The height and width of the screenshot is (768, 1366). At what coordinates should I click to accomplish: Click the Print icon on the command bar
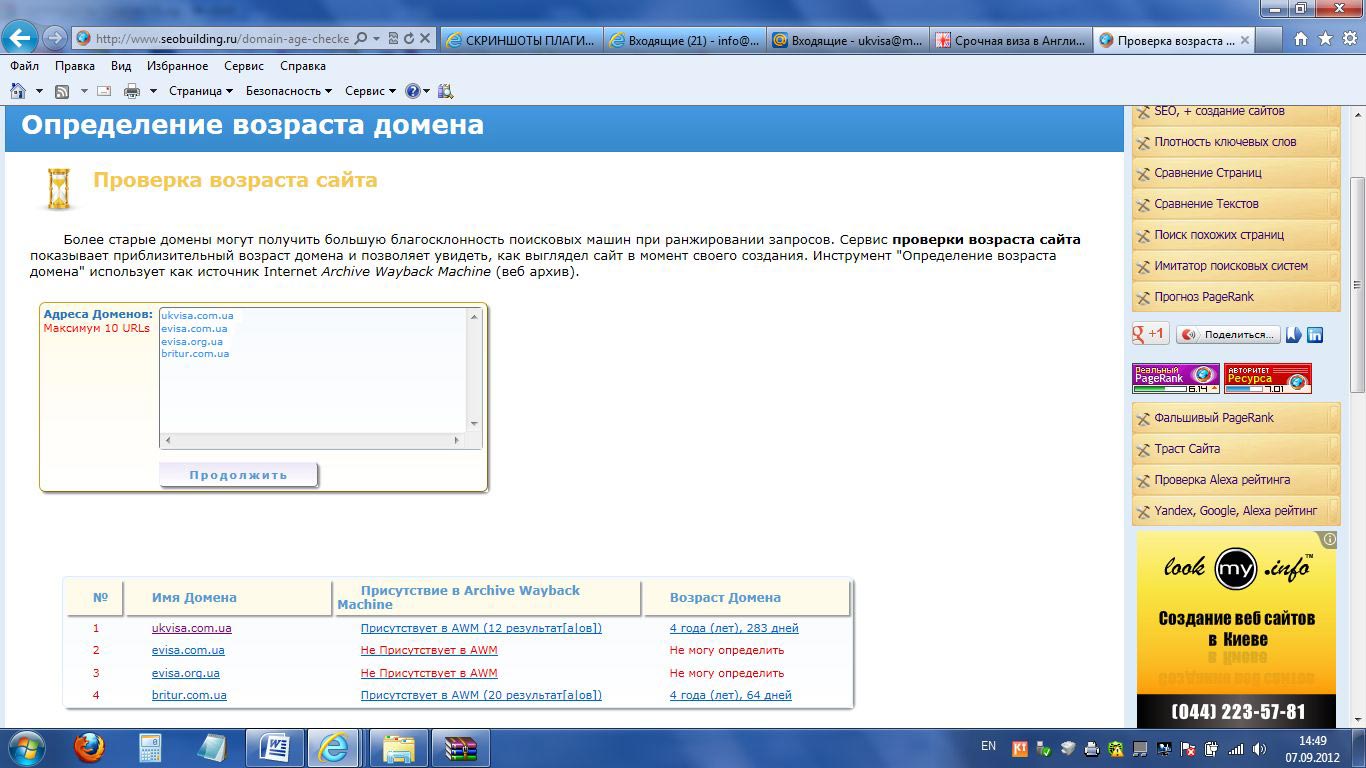click(x=131, y=90)
